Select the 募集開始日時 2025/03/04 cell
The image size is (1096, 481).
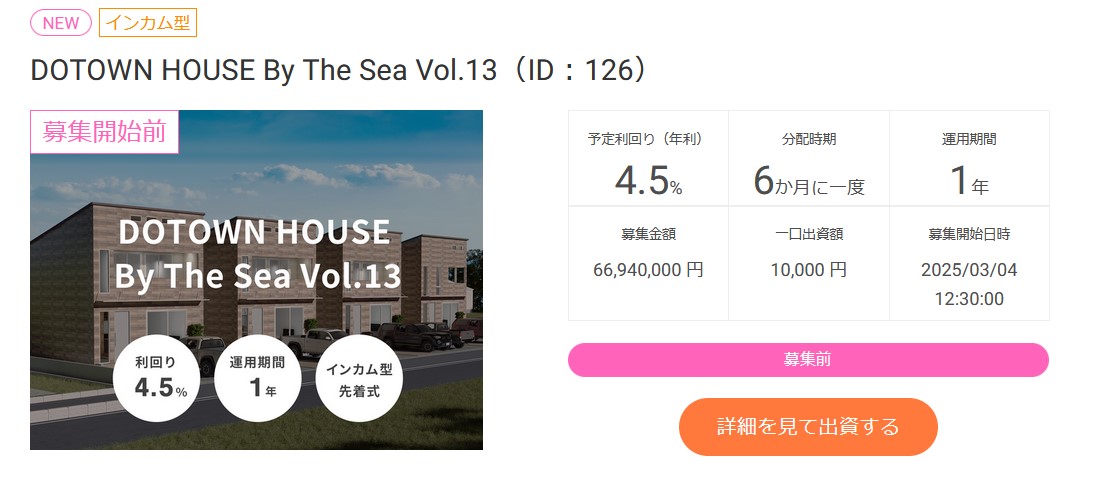(x=969, y=263)
